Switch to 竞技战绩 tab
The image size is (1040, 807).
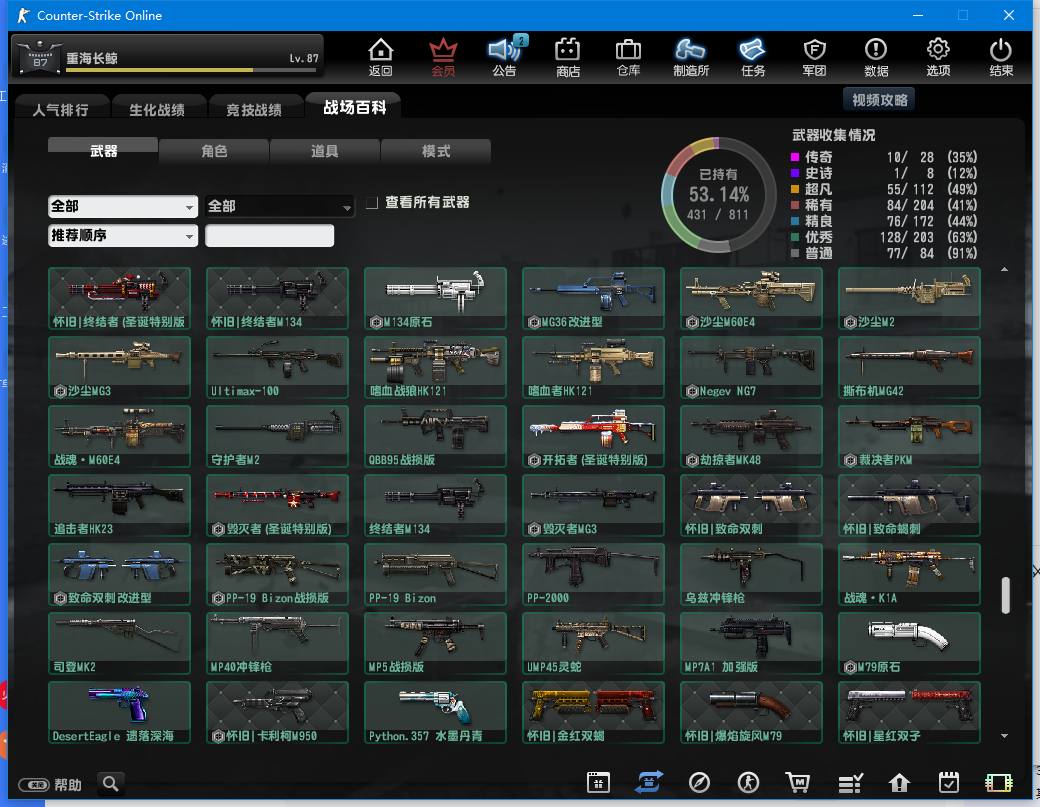254,109
